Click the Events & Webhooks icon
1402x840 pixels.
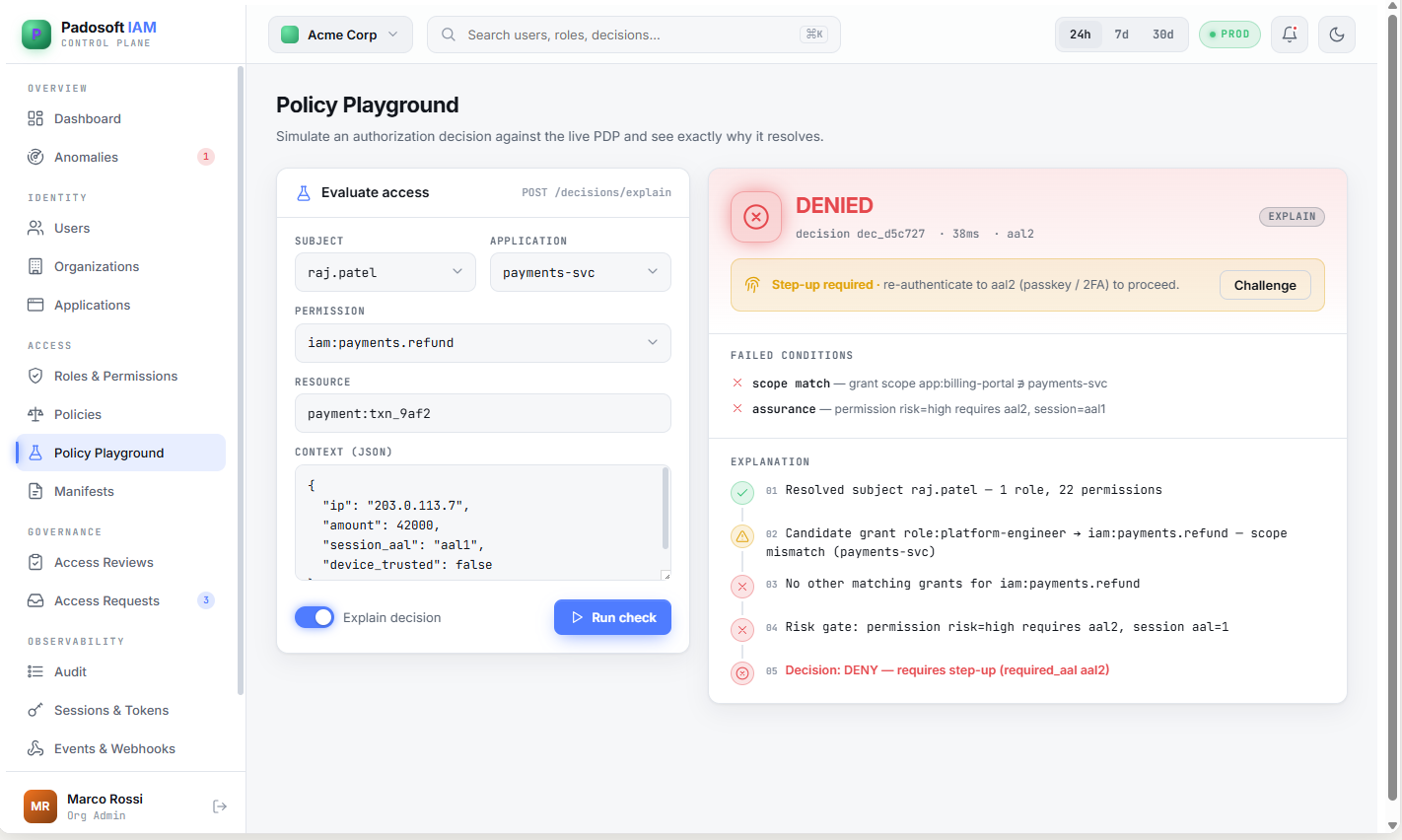(35, 748)
